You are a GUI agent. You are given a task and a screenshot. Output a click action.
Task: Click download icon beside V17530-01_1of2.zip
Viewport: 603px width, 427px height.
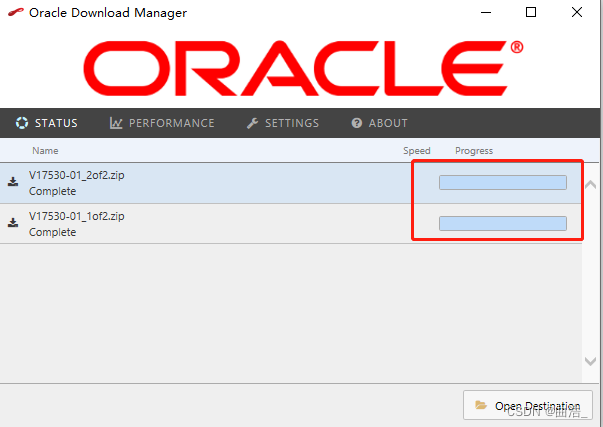pyautogui.click(x=13, y=222)
